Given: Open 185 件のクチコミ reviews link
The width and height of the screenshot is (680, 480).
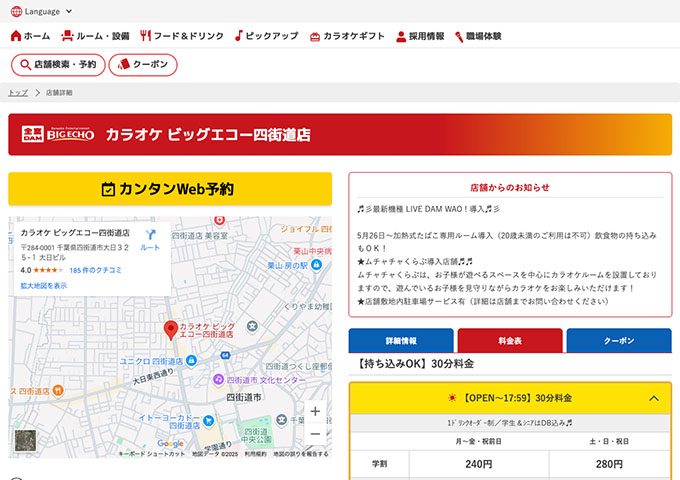Looking at the screenshot, I should point(95,270).
